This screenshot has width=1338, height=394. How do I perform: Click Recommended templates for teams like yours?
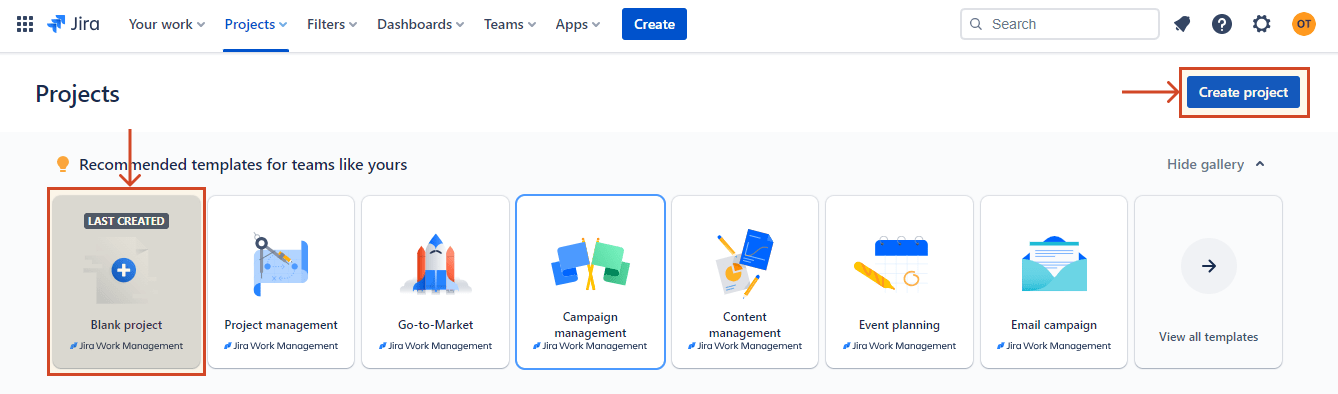click(x=243, y=164)
